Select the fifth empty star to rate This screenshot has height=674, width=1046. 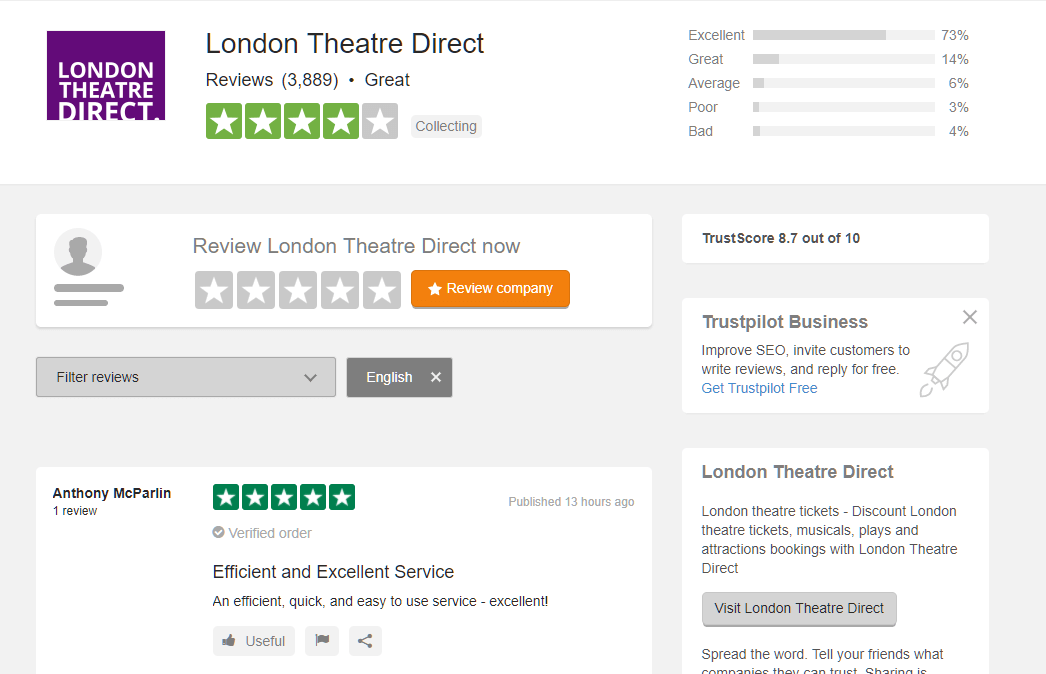click(x=382, y=288)
